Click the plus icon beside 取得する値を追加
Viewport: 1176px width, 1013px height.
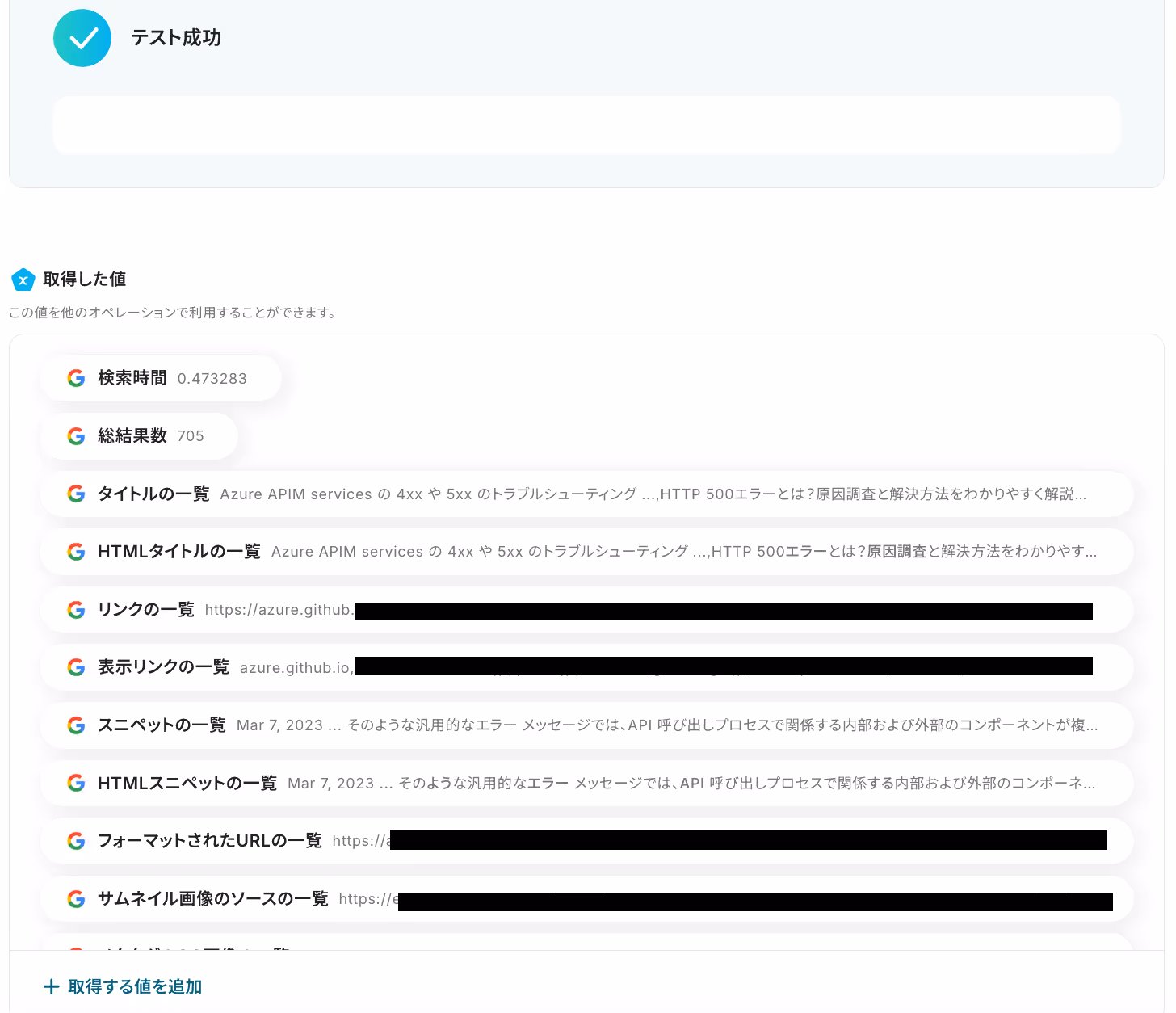pos(51,986)
